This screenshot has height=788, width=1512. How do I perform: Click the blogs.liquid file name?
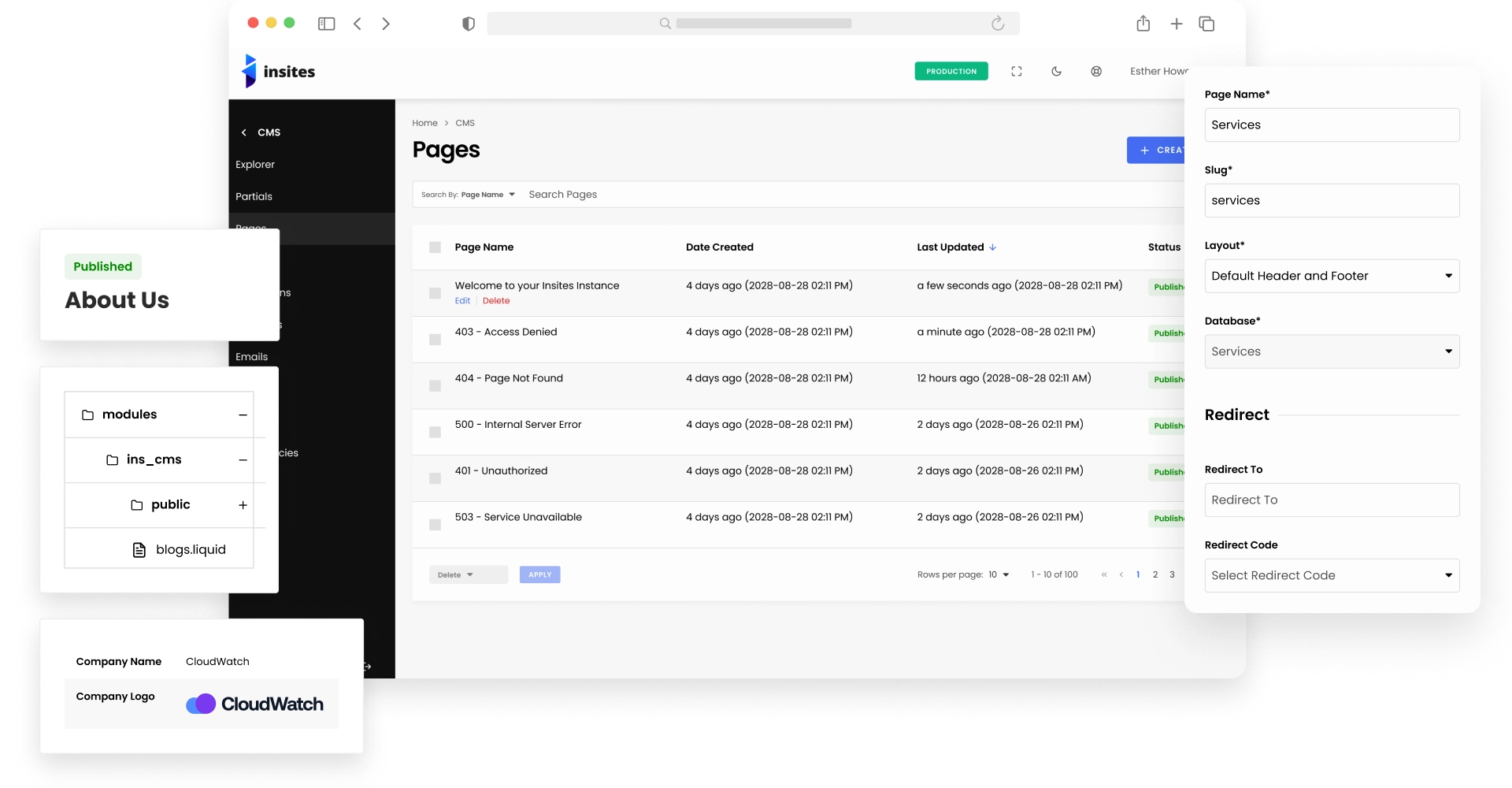pyautogui.click(x=191, y=550)
